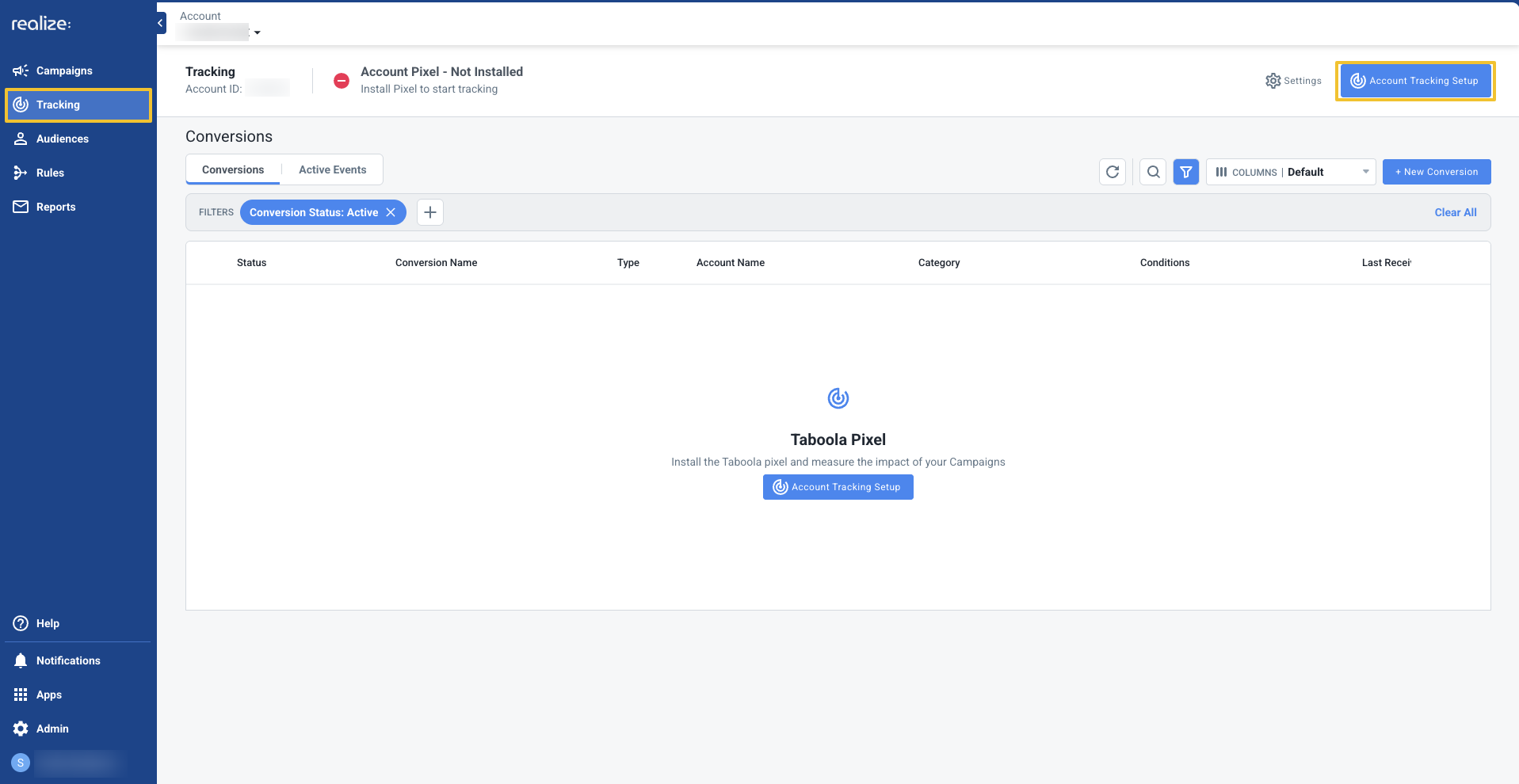The width and height of the screenshot is (1519, 784).
Task: Click Account Tracking Setup under Taboola Pixel
Action: coord(838,487)
